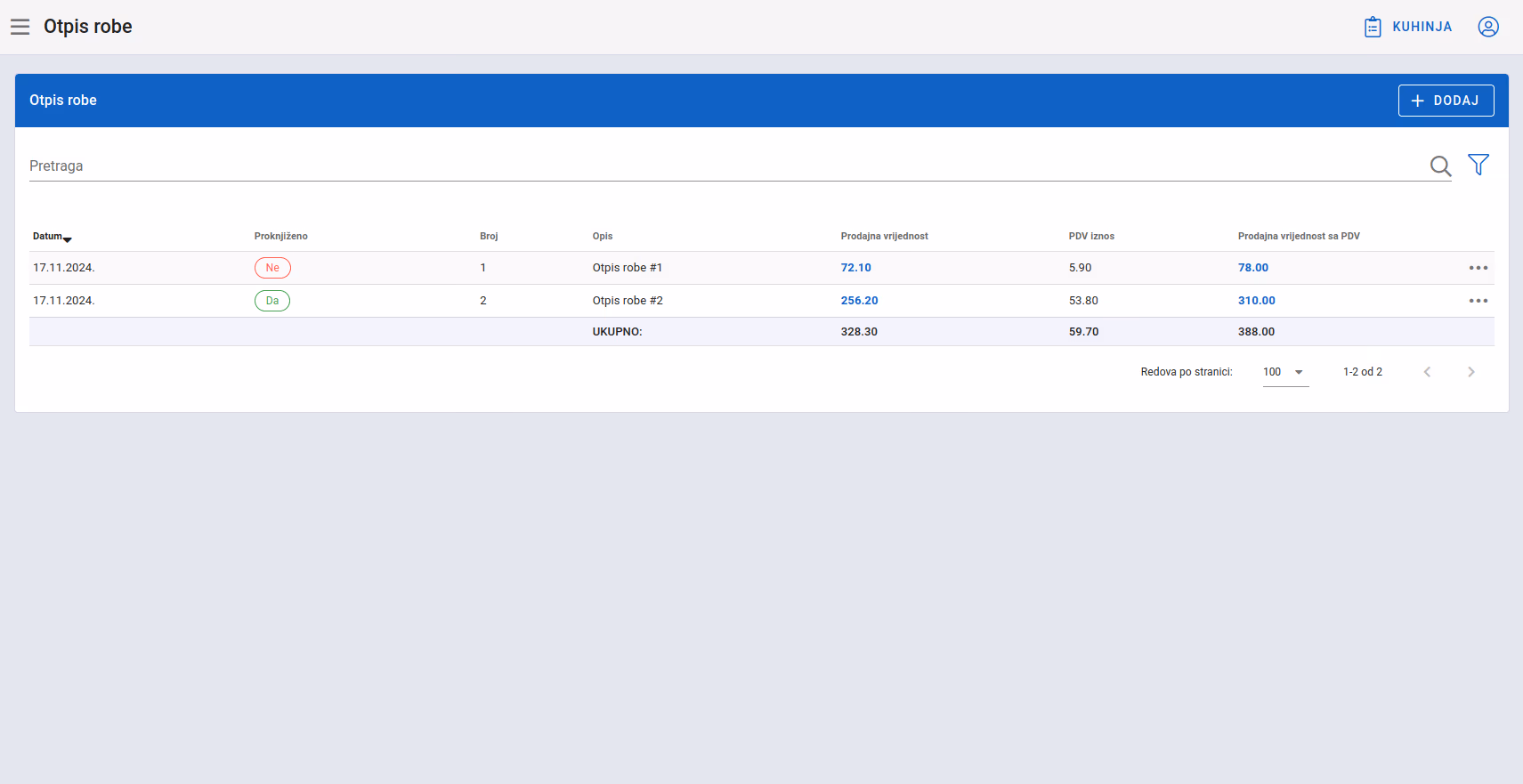
Task: Click the 5.90 PDV amount cell
Action: pos(1080,268)
